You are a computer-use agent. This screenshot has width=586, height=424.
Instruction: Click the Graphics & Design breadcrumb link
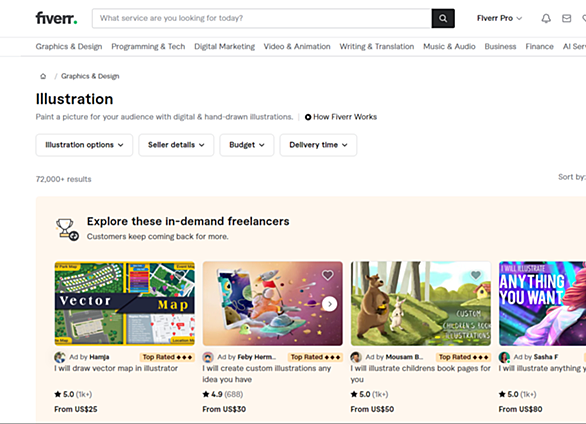(x=90, y=76)
